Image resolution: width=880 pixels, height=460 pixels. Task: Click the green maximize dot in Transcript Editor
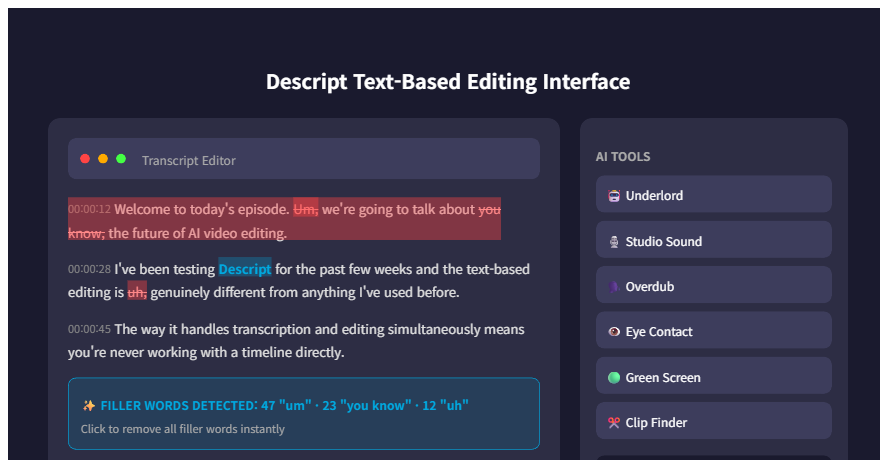(x=121, y=159)
